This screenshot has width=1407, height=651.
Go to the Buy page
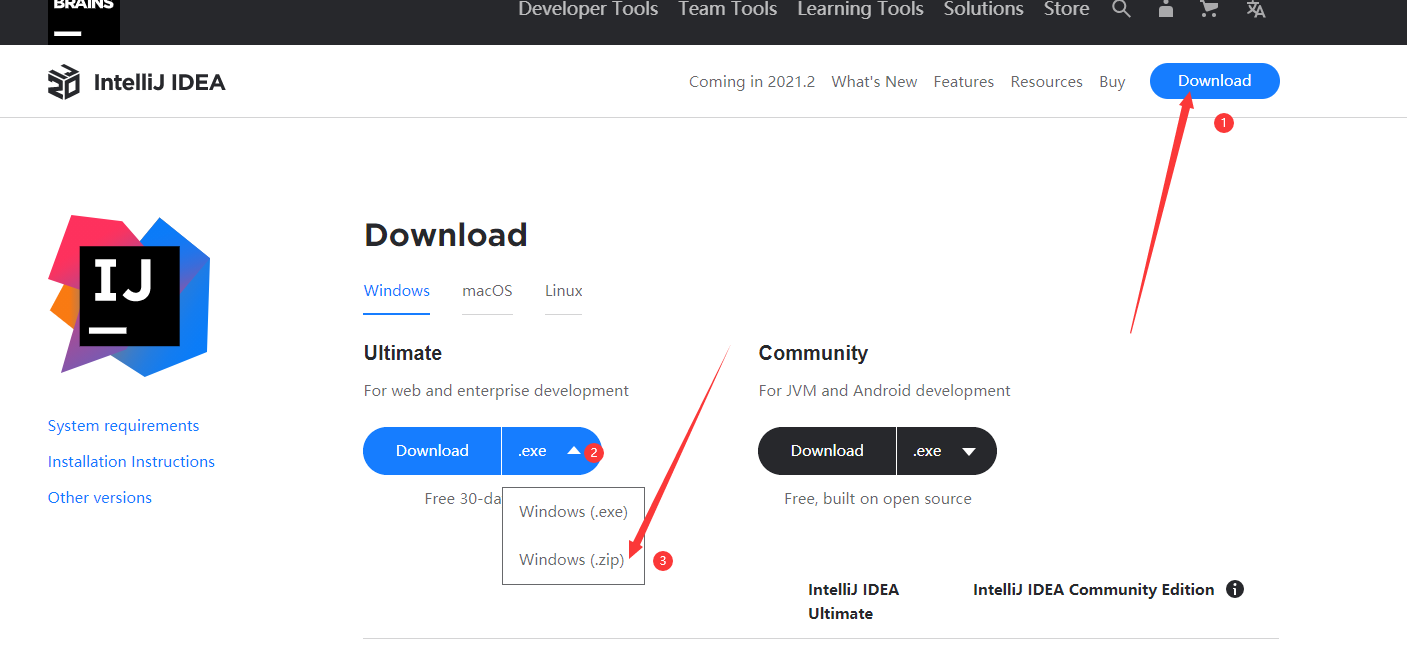pyautogui.click(x=1112, y=82)
